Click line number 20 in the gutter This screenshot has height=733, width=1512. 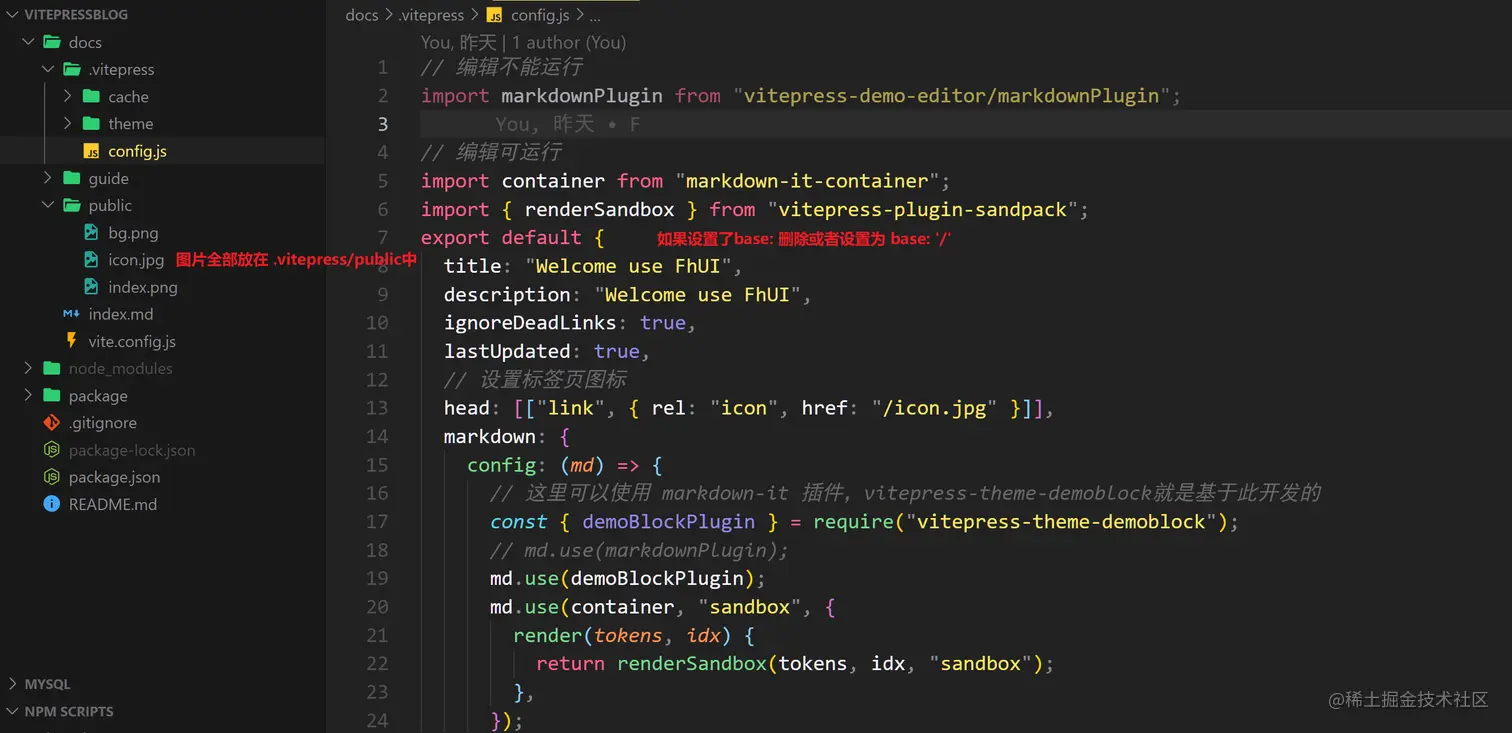pyautogui.click(x=377, y=607)
